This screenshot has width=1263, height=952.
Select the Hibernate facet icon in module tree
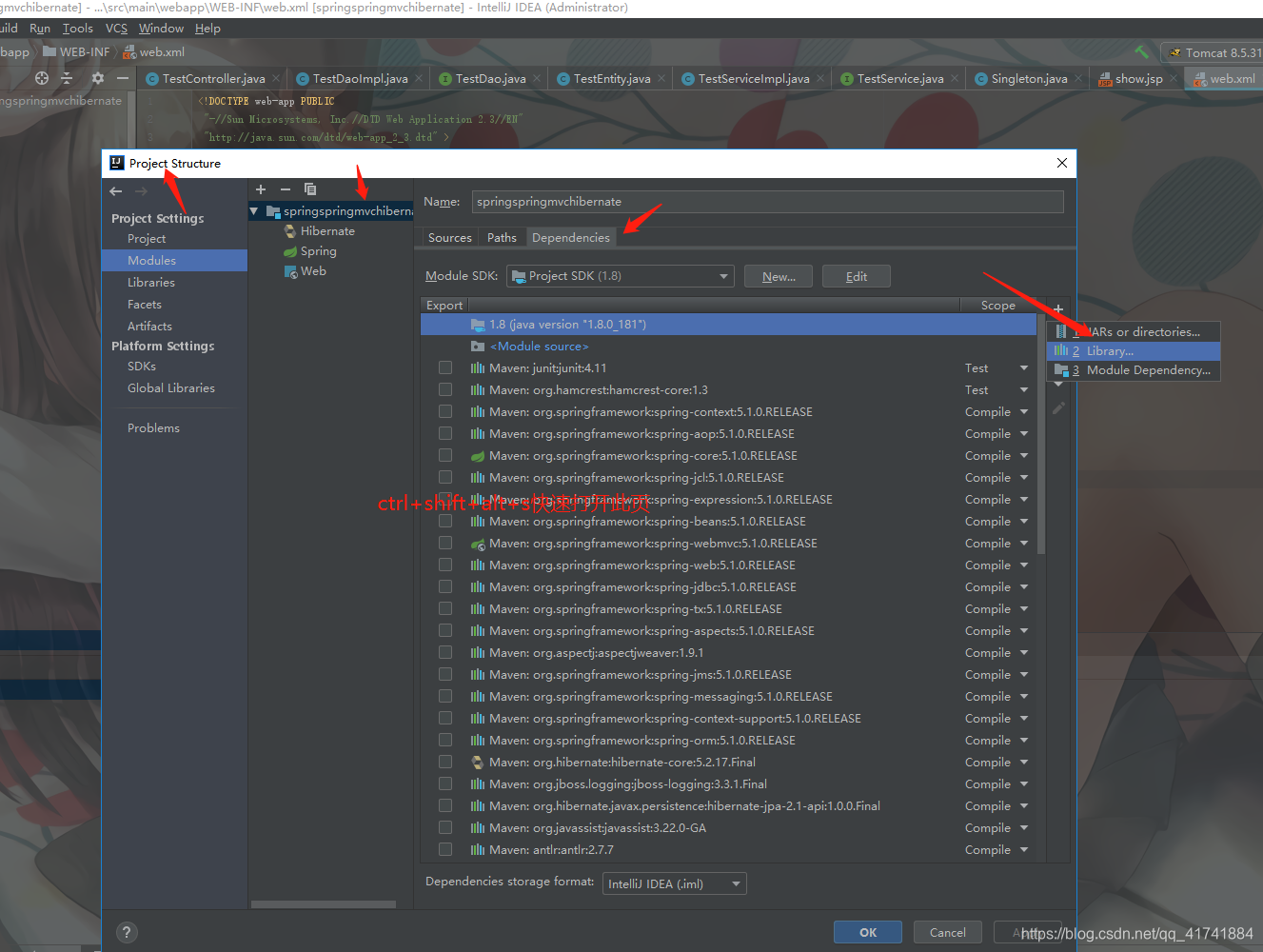(290, 231)
